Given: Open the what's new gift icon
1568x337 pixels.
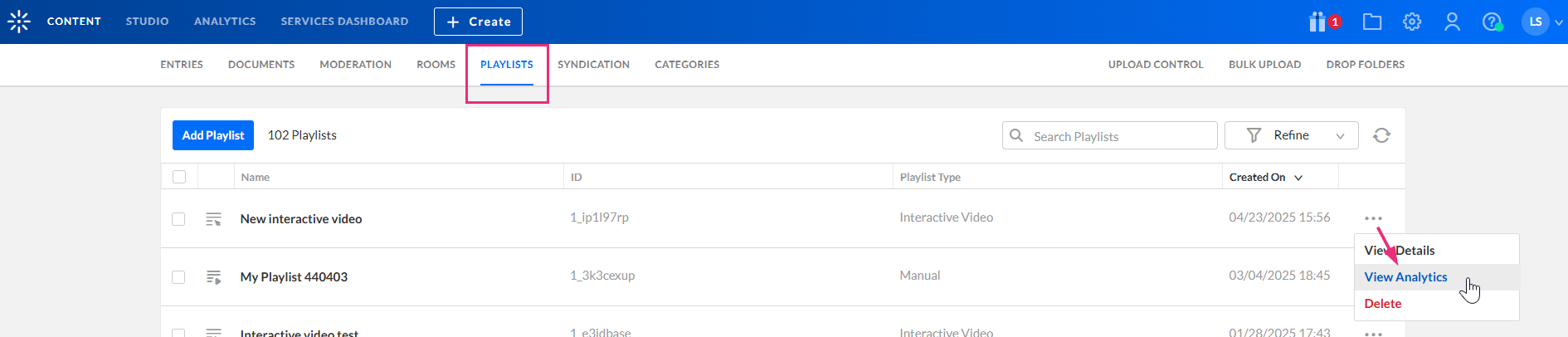Looking at the screenshot, I should [1317, 22].
